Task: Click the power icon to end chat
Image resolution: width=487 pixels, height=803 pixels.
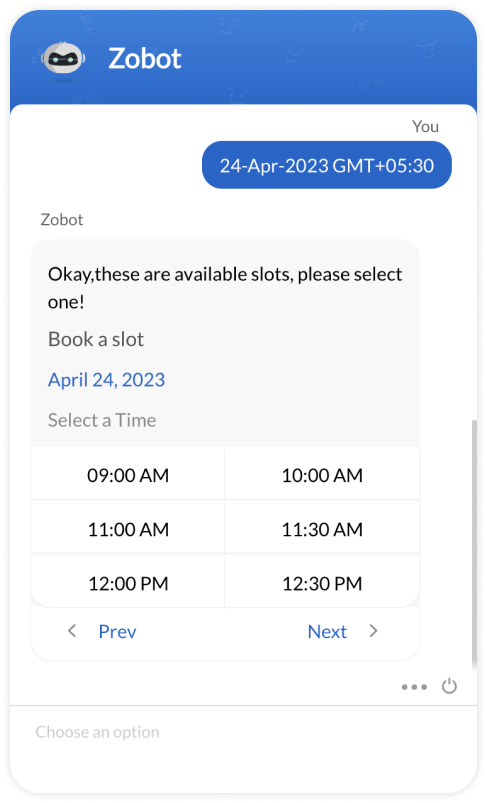Action: click(x=449, y=686)
